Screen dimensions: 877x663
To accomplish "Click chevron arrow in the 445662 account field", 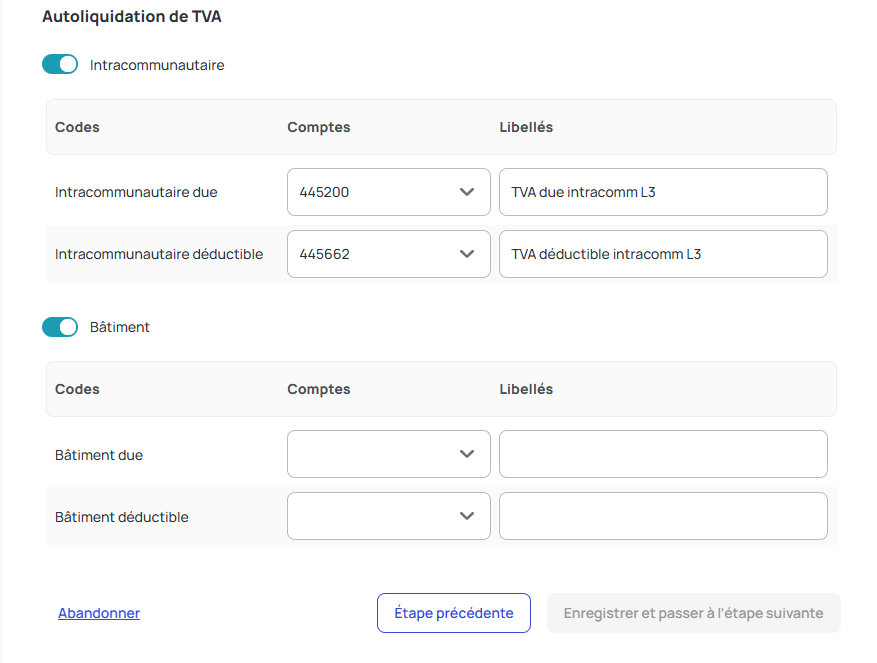I will [x=466, y=254].
